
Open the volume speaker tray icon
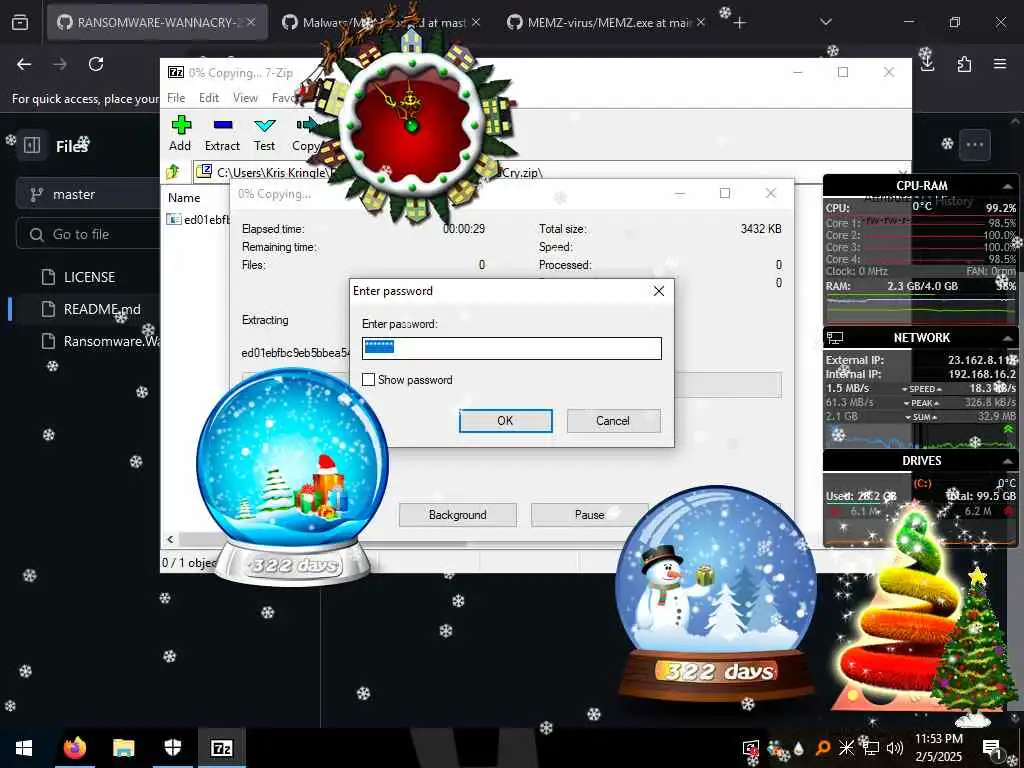coord(895,748)
